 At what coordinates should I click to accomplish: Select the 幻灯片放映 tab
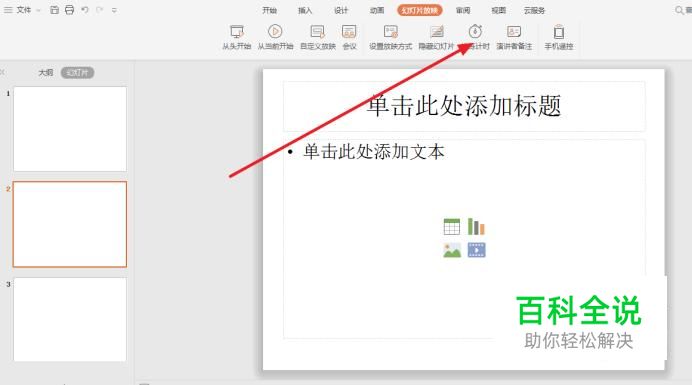pyautogui.click(x=419, y=10)
